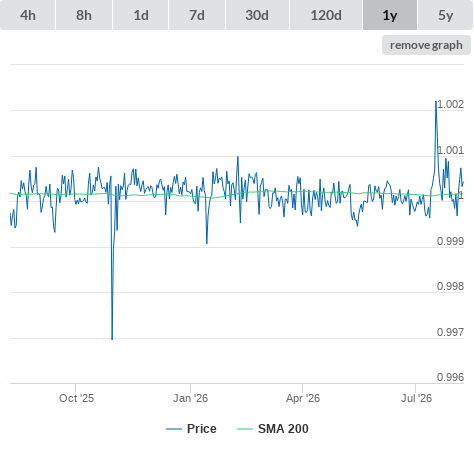Click the remove graph button
The height and width of the screenshot is (455, 474).
426,45
